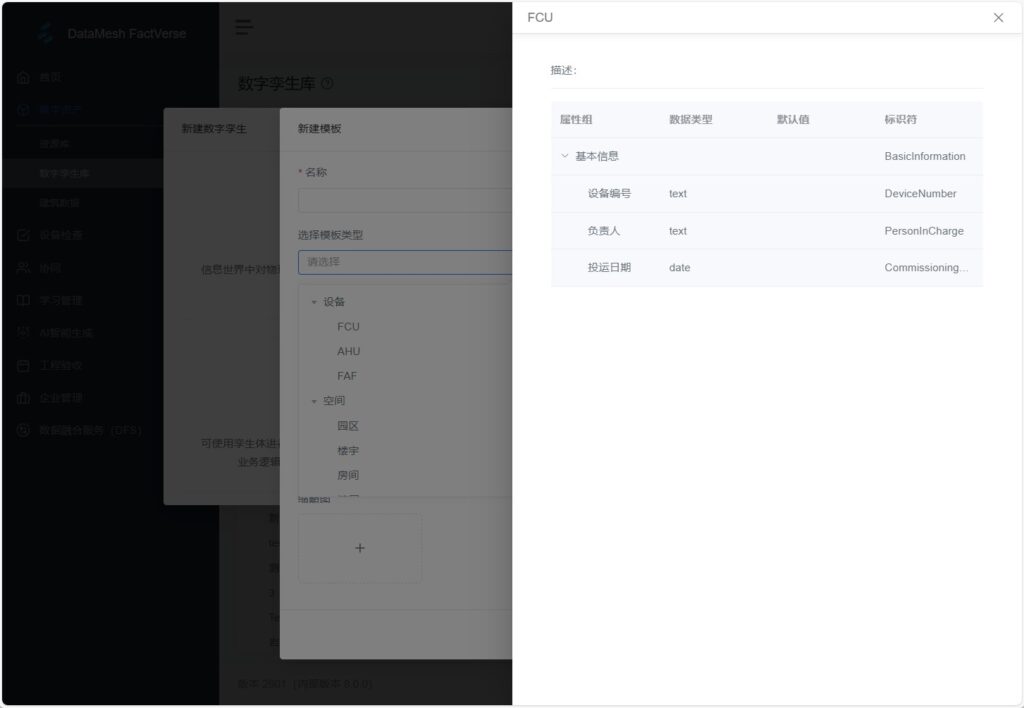This screenshot has width=1024, height=708.
Task: Click the 设备编号 row in attribute table
Action: [766, 194]
